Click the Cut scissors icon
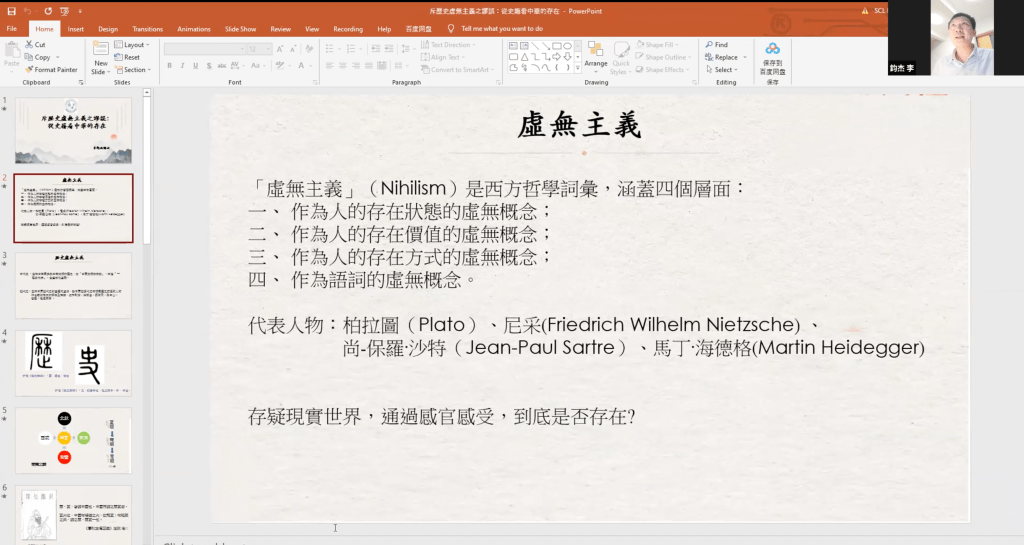 point(28,45)
